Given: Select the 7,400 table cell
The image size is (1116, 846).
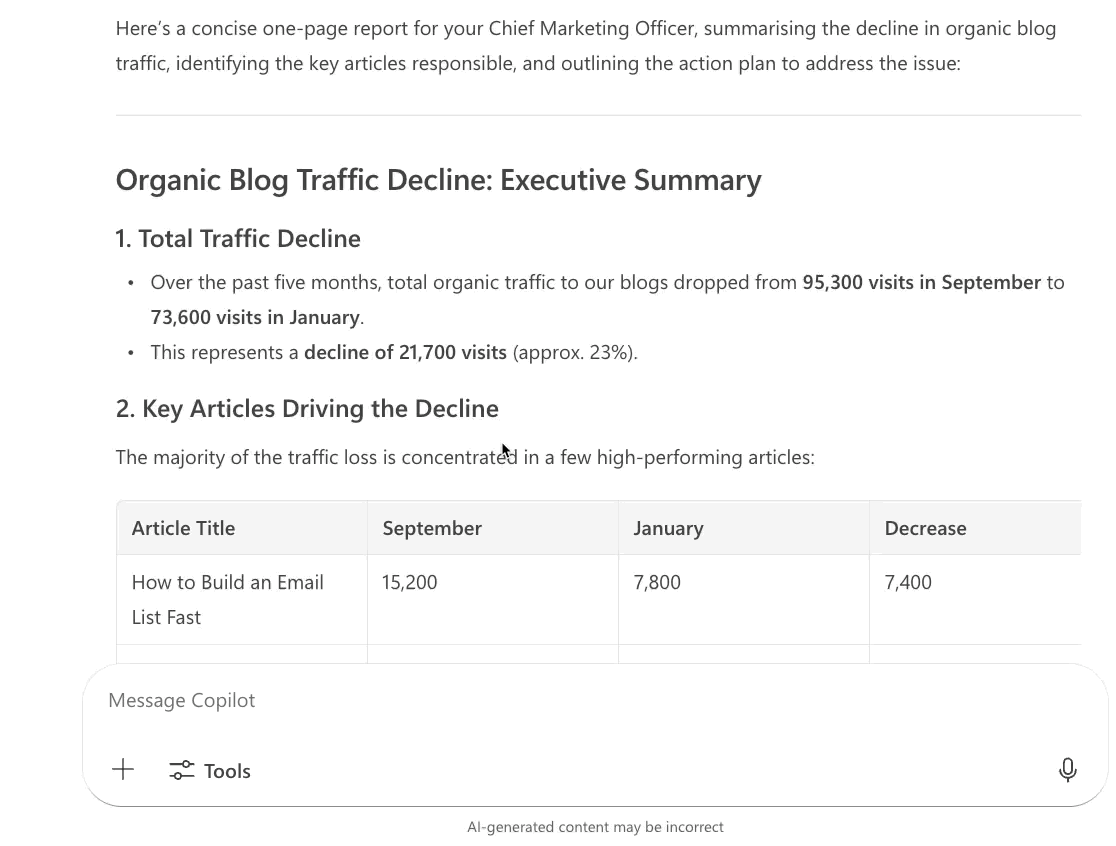Looking at the screenshot, I should 908,582.
